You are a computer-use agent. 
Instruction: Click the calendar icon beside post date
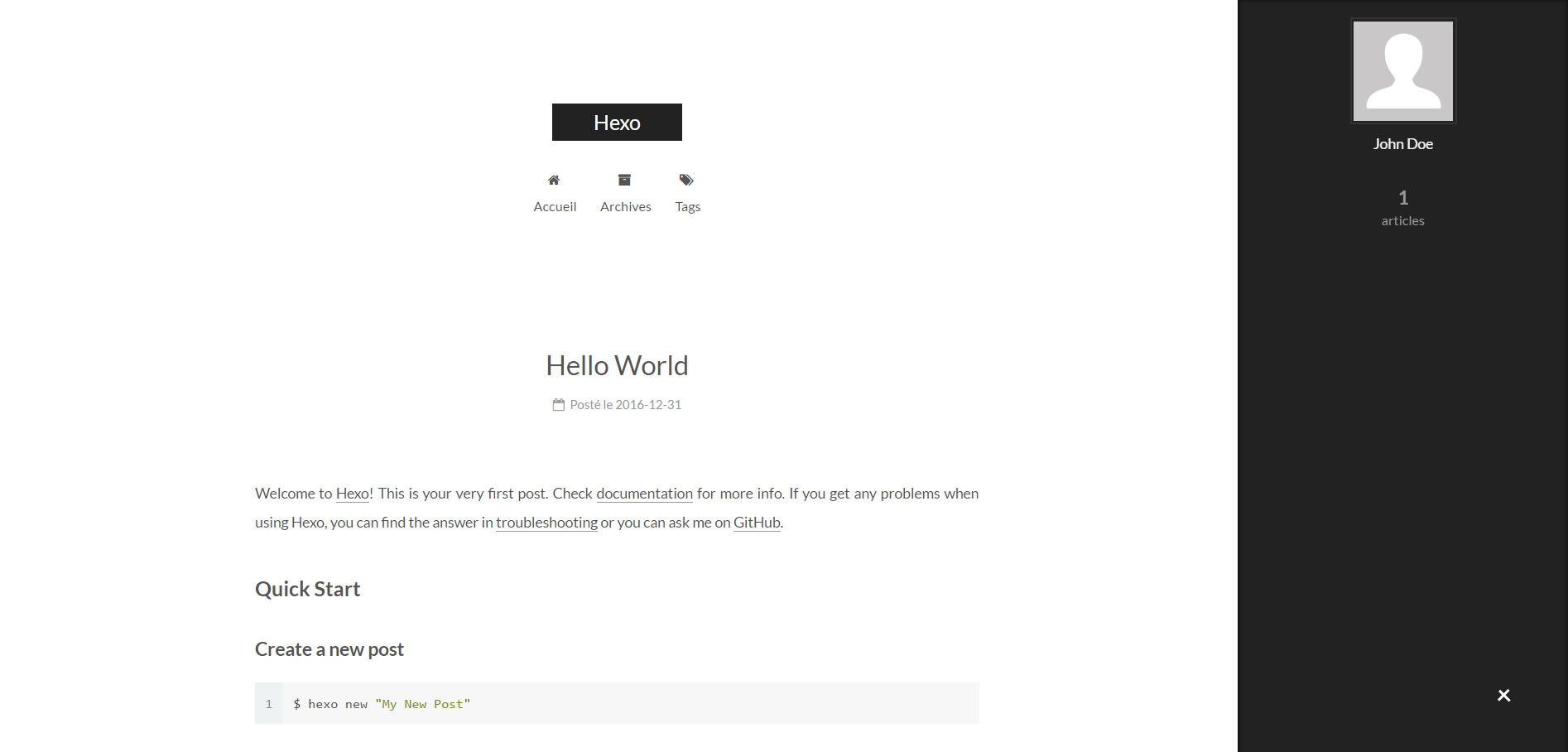[559, 405]
